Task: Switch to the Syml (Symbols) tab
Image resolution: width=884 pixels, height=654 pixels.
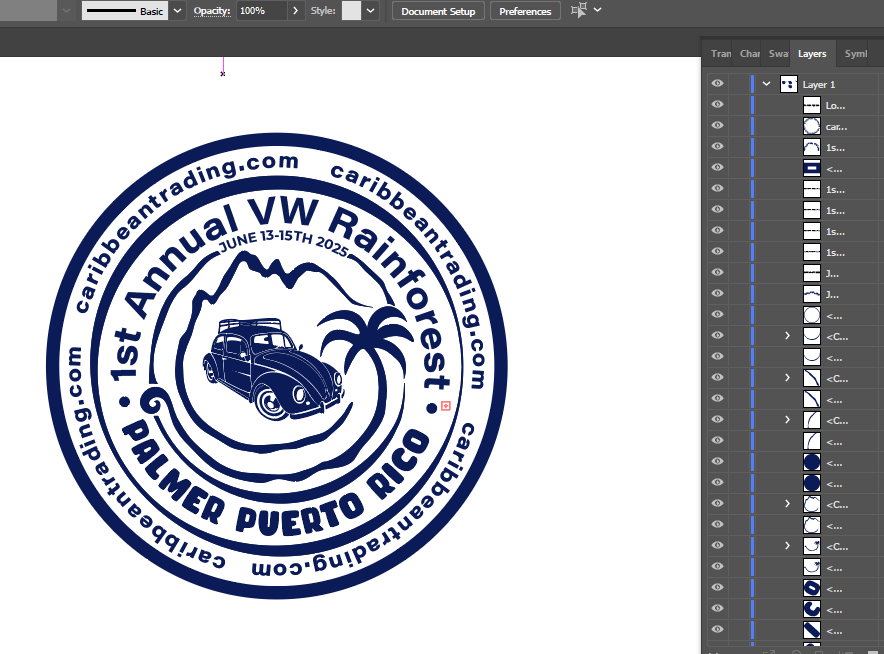Action: pyautogui.click(x=856, y=54)
